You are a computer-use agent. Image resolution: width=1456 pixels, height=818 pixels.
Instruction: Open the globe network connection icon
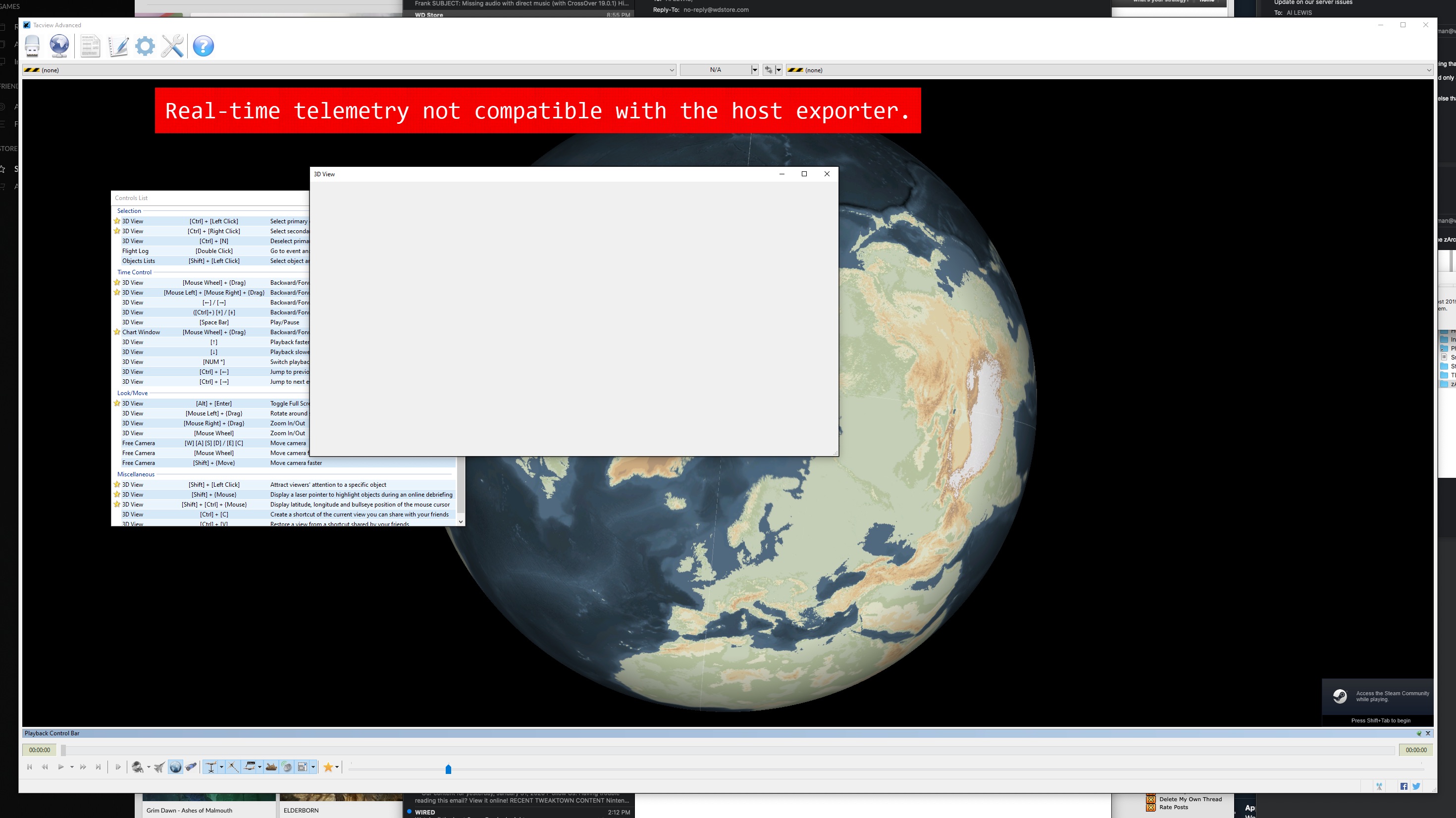click(59, 47)
